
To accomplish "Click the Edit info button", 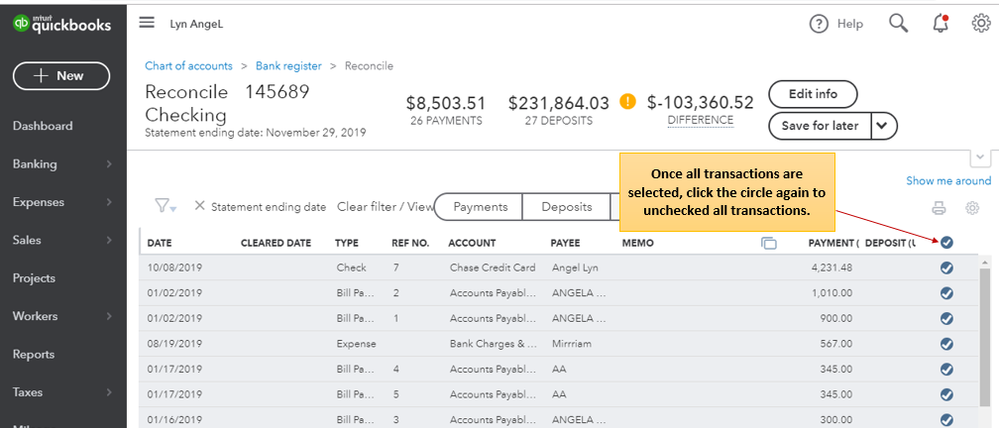I will click(813, 94).
